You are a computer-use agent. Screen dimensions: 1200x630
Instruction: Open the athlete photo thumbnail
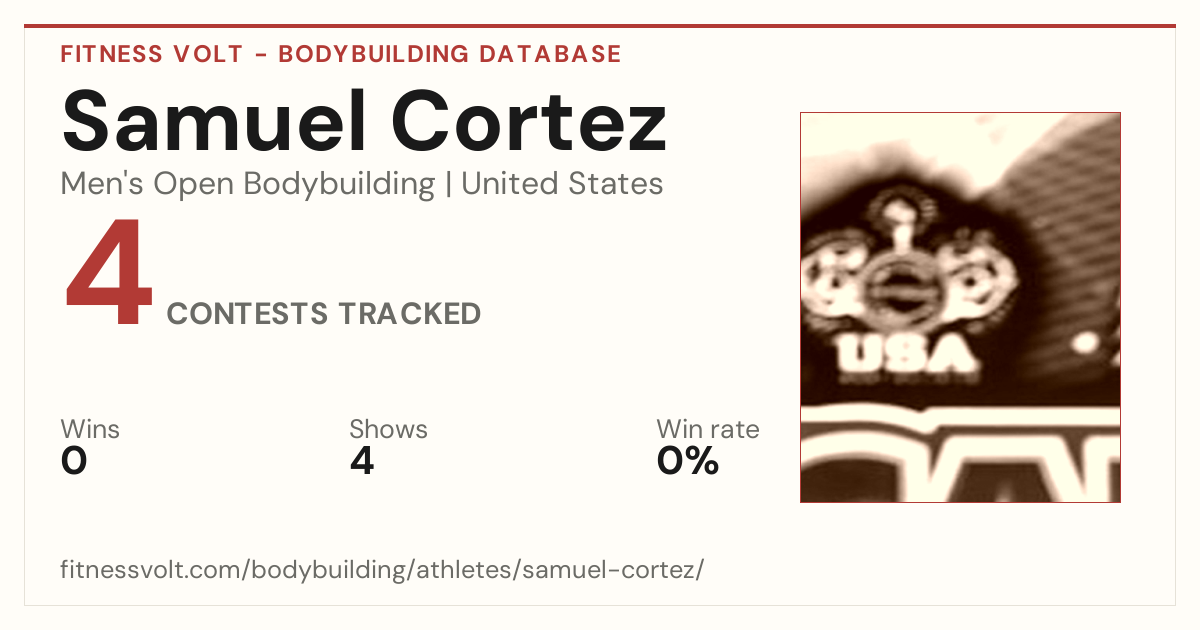[x=960, y=307]
